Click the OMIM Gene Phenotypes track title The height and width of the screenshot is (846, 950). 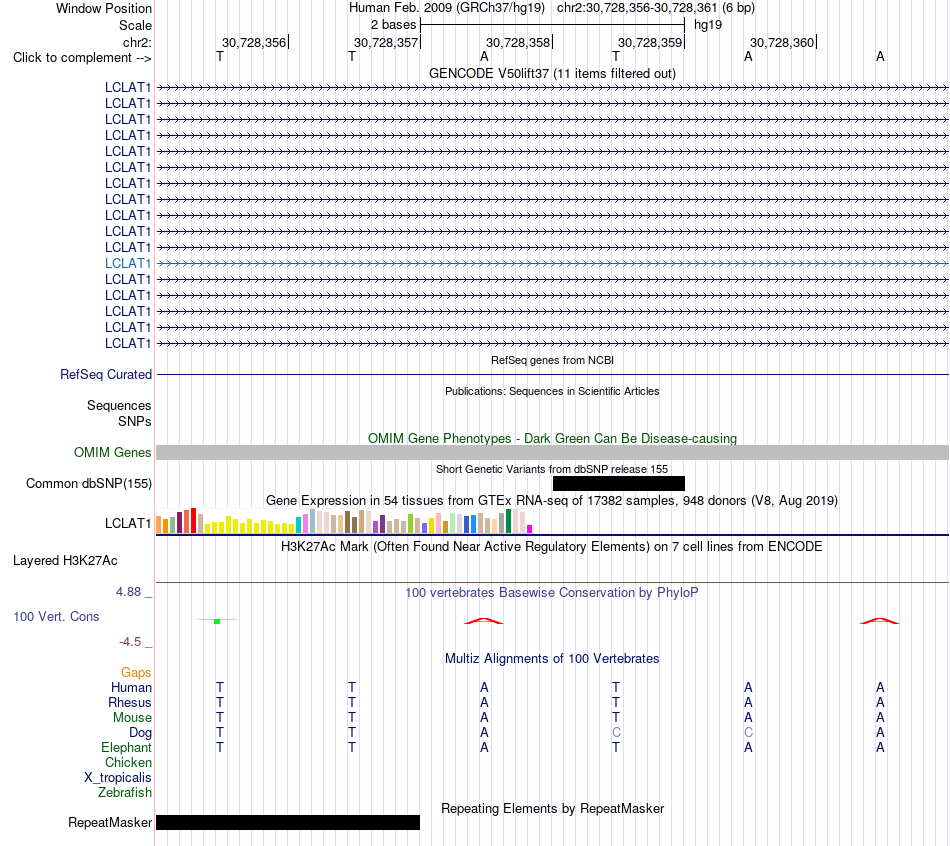pyautogui.click(x=553, y=438)
